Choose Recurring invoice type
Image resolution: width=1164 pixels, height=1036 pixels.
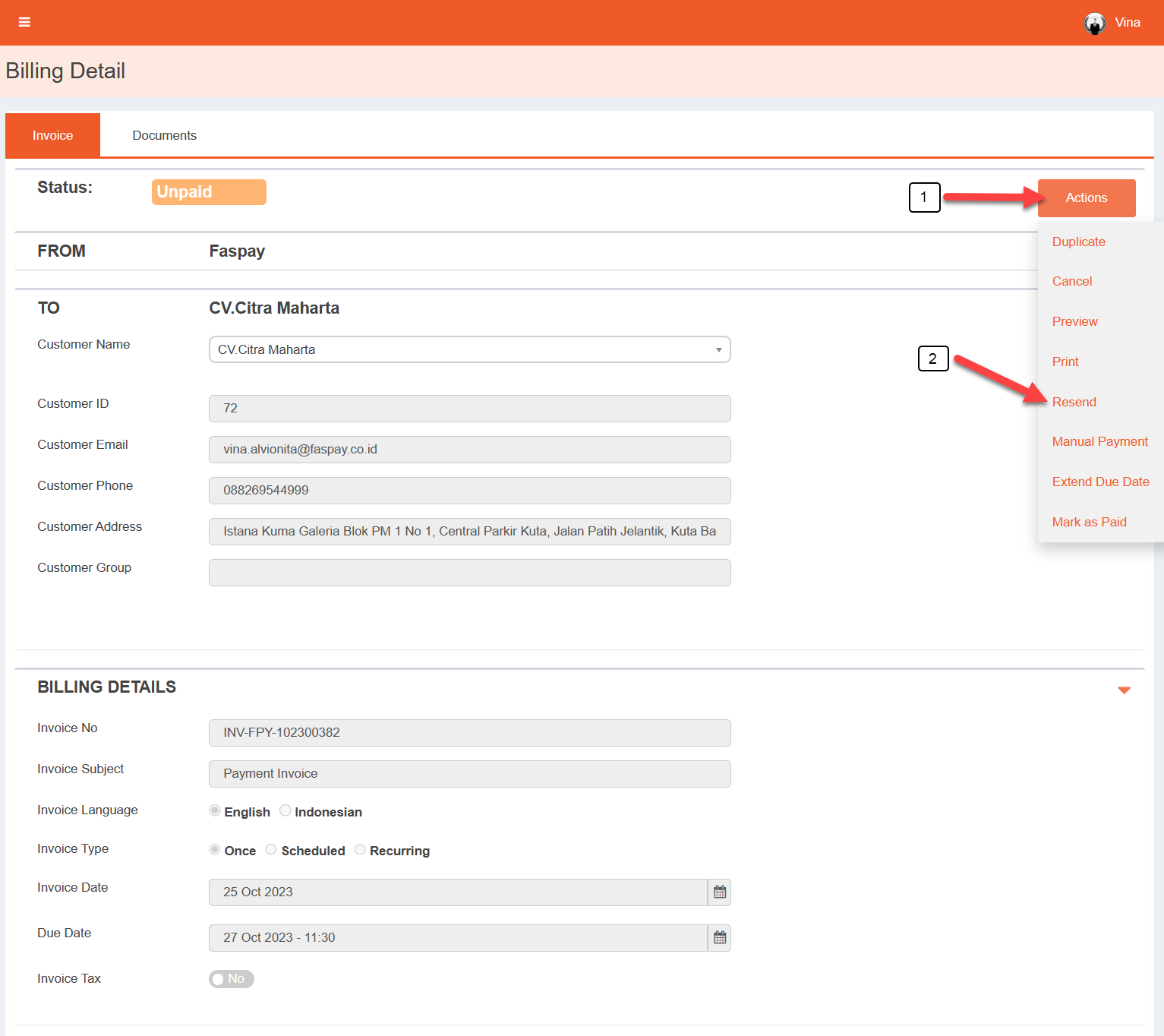pyautogui.click(x=360, y=850)
